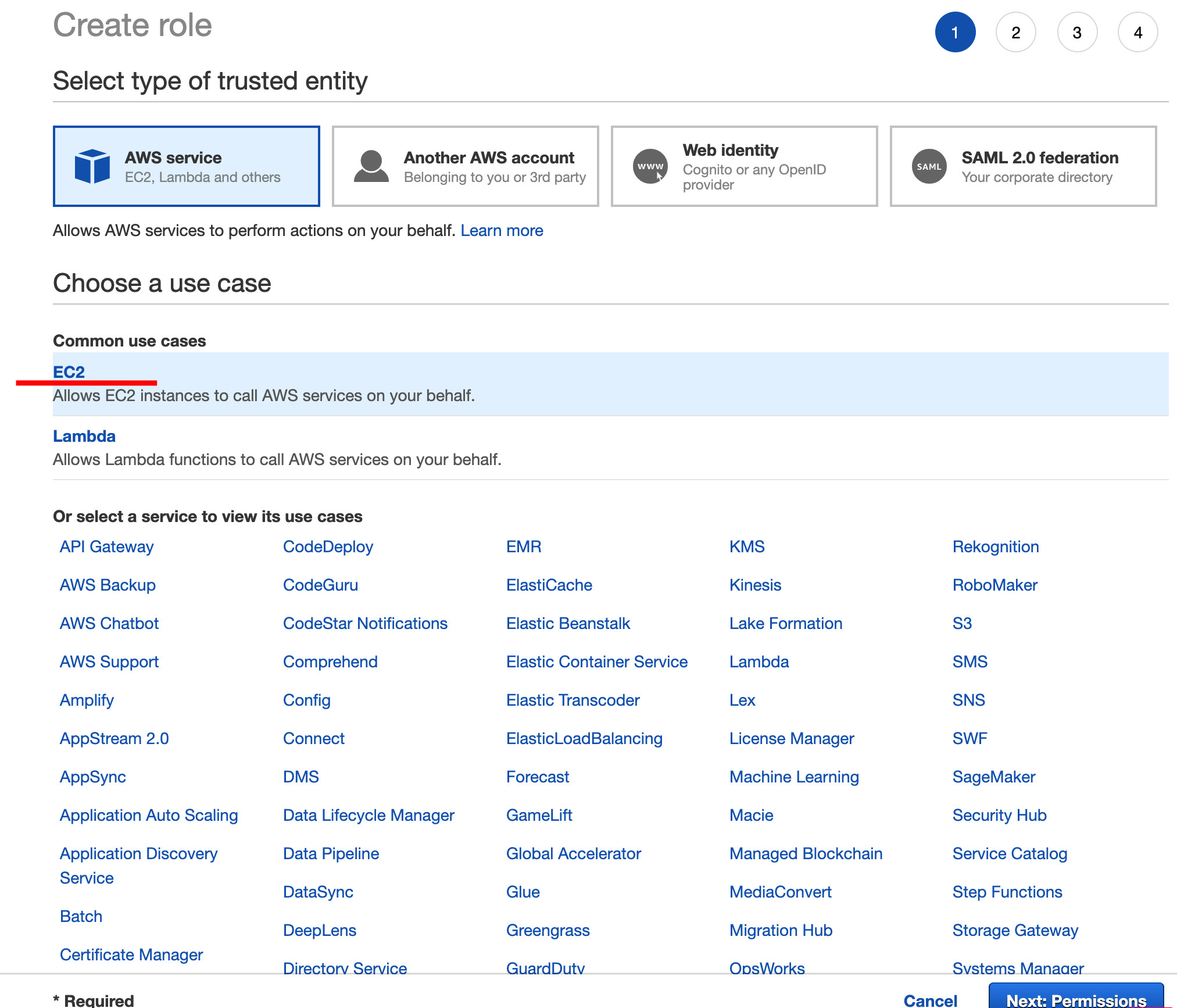Choose Amplify service
Screen dimensions: 1177x1008
pyautogui.click(x=87, y=700)
